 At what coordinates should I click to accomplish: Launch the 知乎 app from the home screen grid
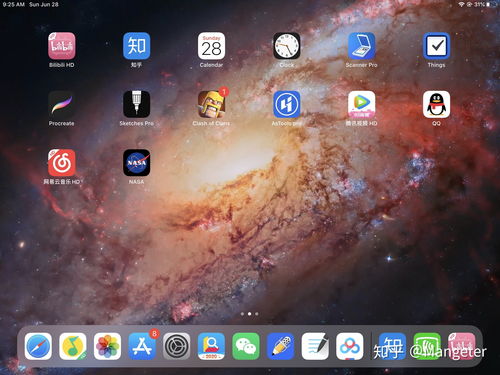136,46
